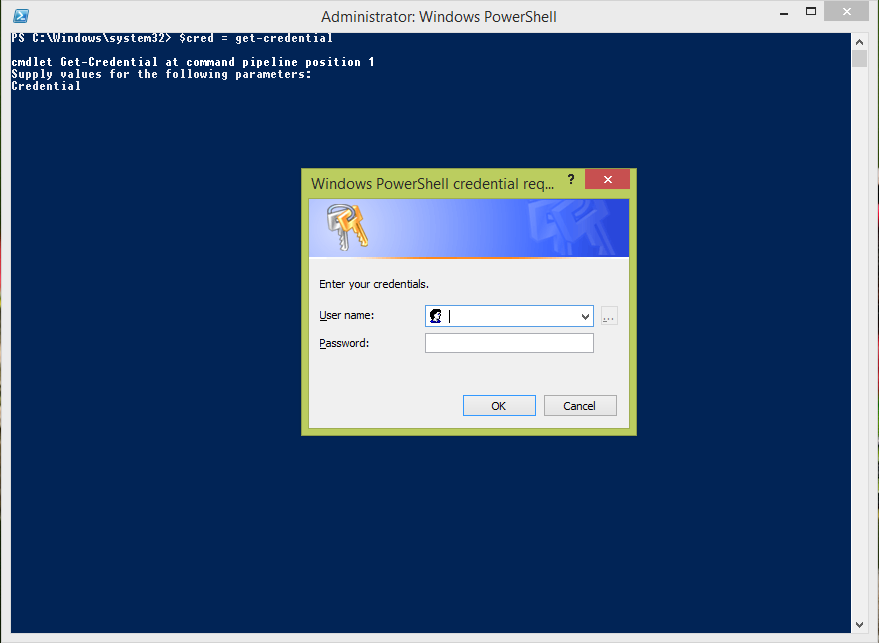Close the PowerShell window
This screenshot has height=643, width=879.
click(846, 12)
